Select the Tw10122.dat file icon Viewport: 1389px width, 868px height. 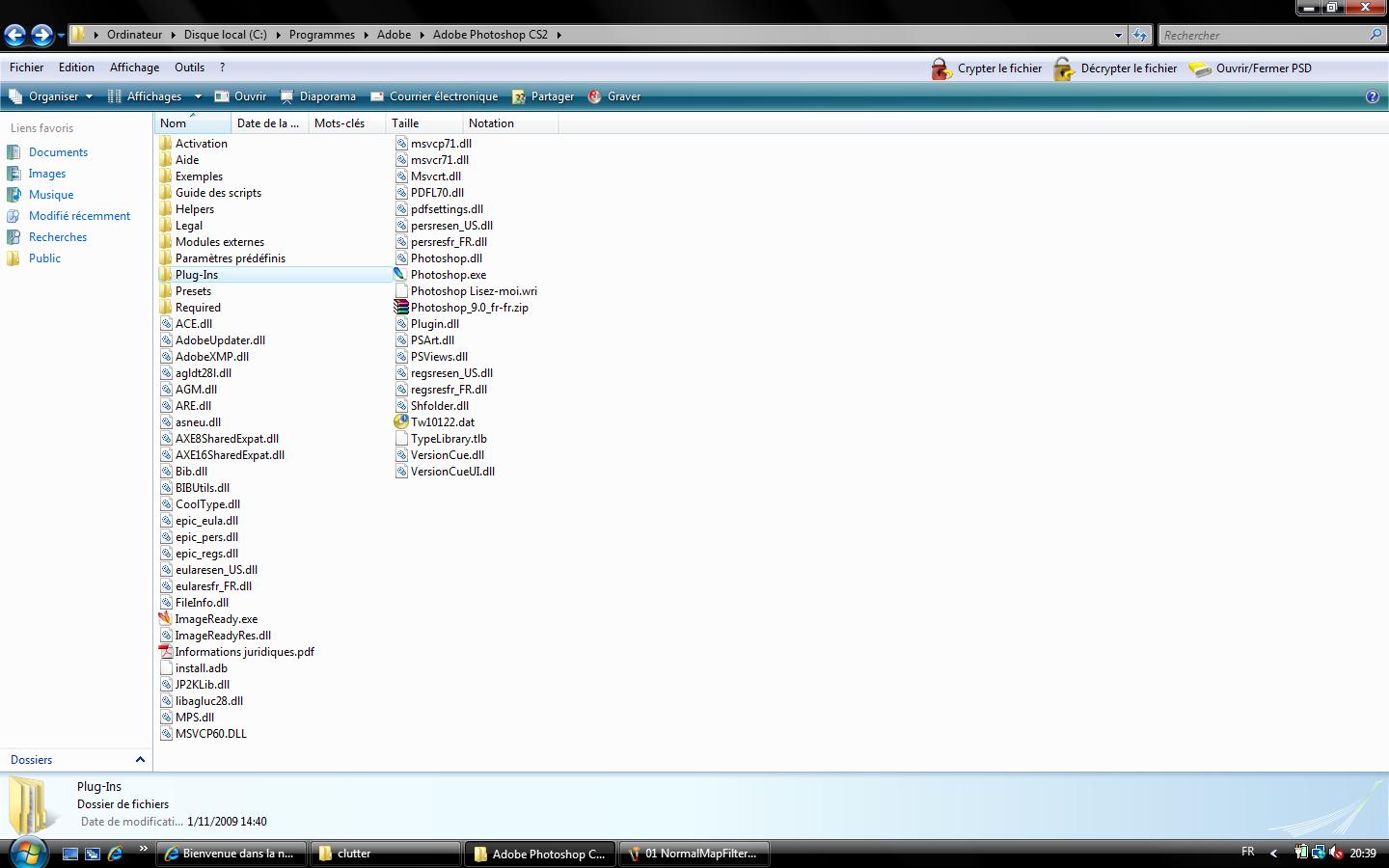point(401,422)
